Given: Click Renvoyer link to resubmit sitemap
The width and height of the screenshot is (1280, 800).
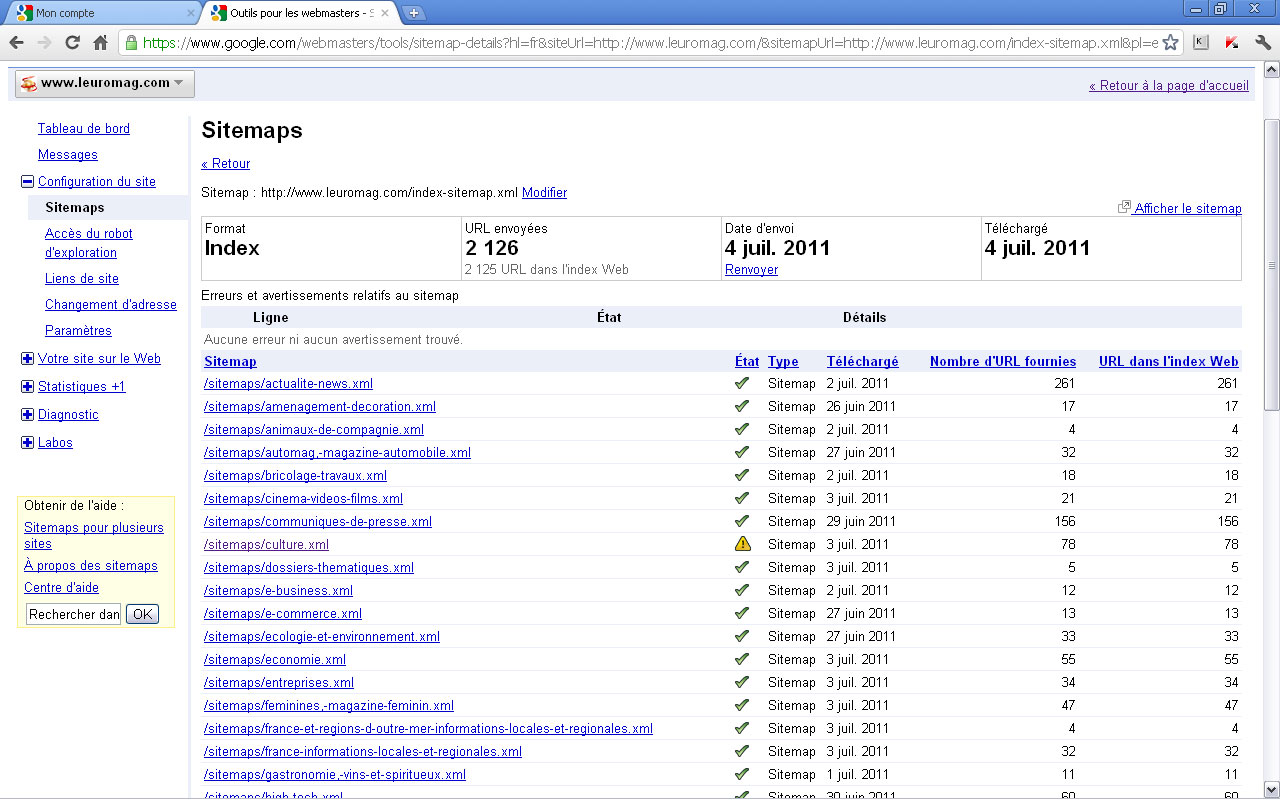Looking at the screenshot, I should tap(751, 270).
